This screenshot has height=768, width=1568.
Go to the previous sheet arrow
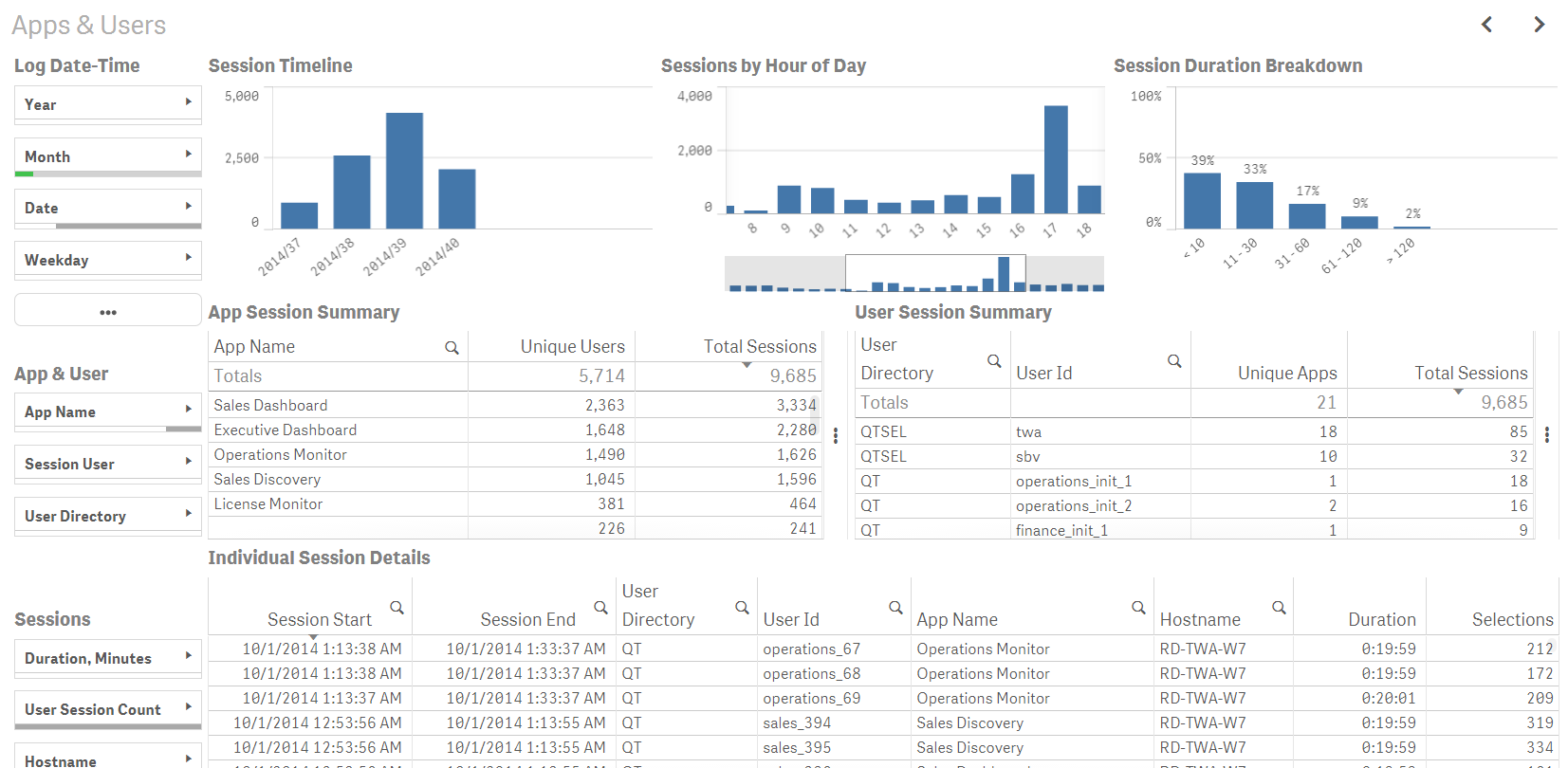click(x=1486, y=25)
